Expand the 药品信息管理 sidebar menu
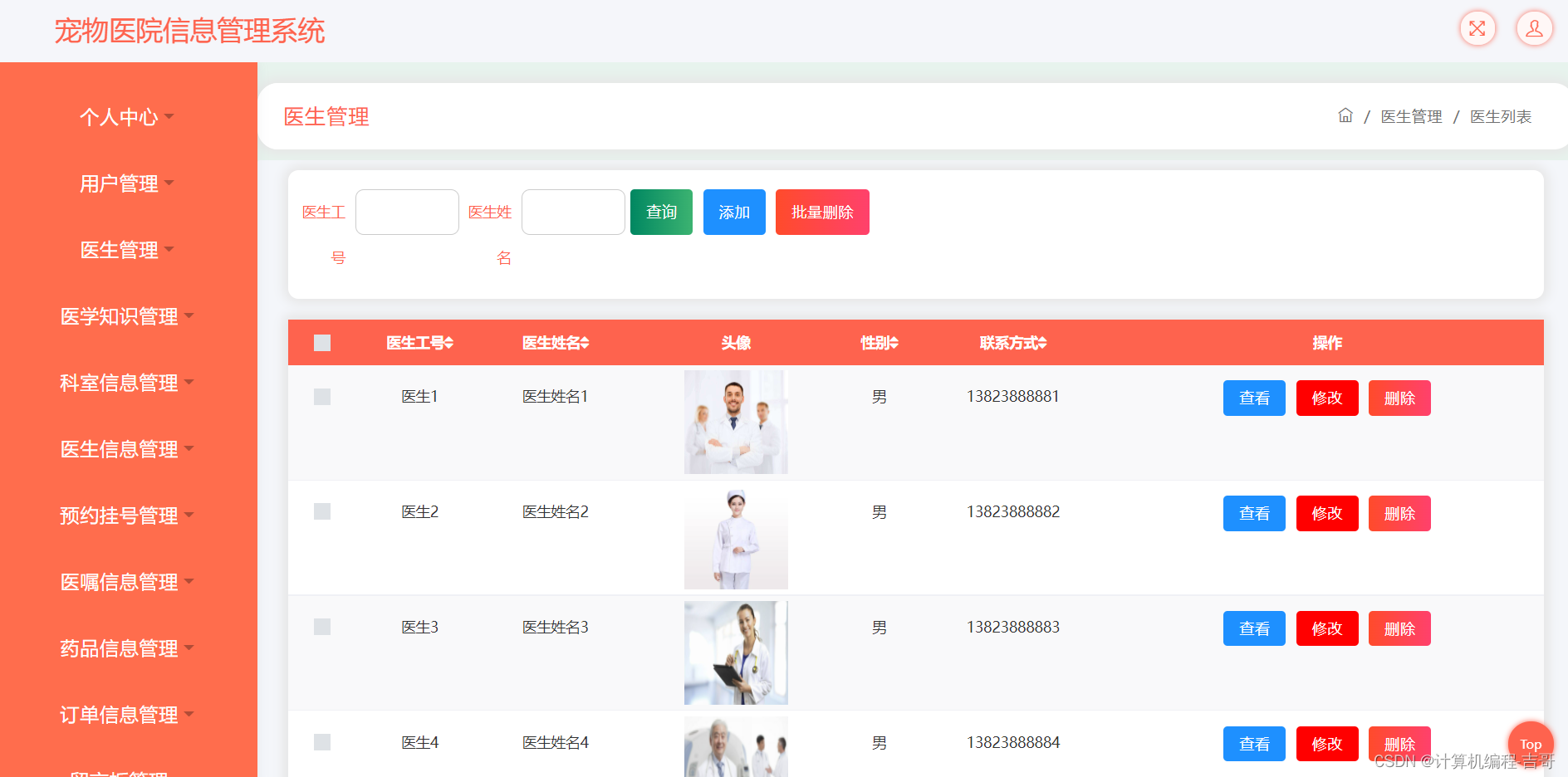Image resolution: width=1568 pixels, height=777 pixels. click(127, 648)
